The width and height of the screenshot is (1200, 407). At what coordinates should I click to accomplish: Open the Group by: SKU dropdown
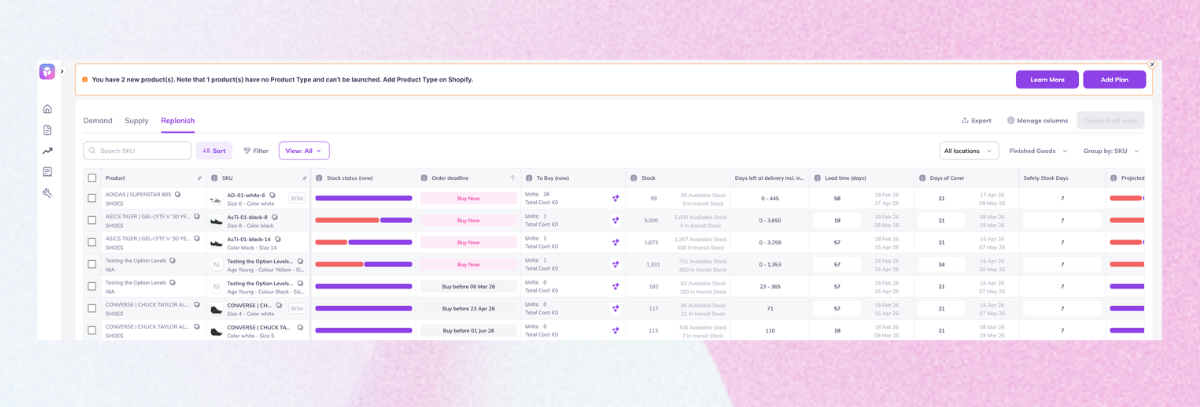(x=1111, y=151)
